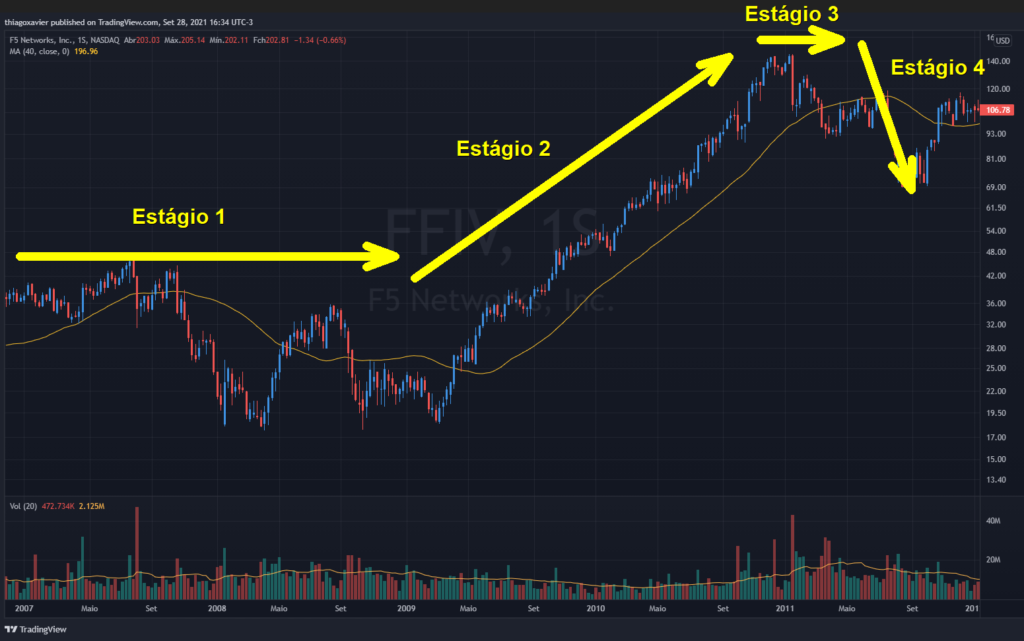Click the 22.00 price axis label

[997, 392]
